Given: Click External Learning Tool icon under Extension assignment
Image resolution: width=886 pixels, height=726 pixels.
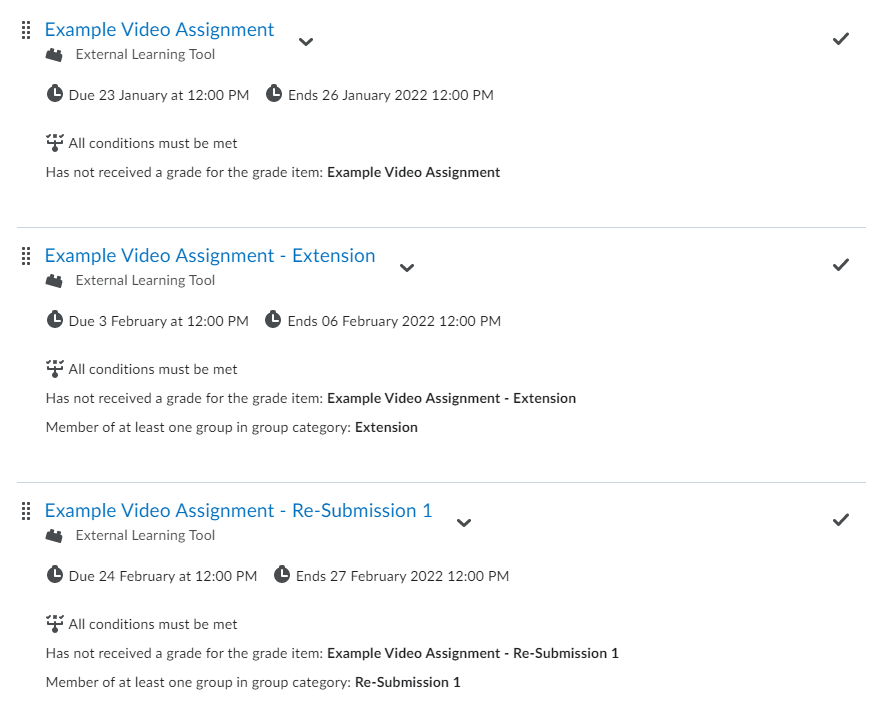Looking at the screenshot, I should pyautogui.click(x=54, y=281).
